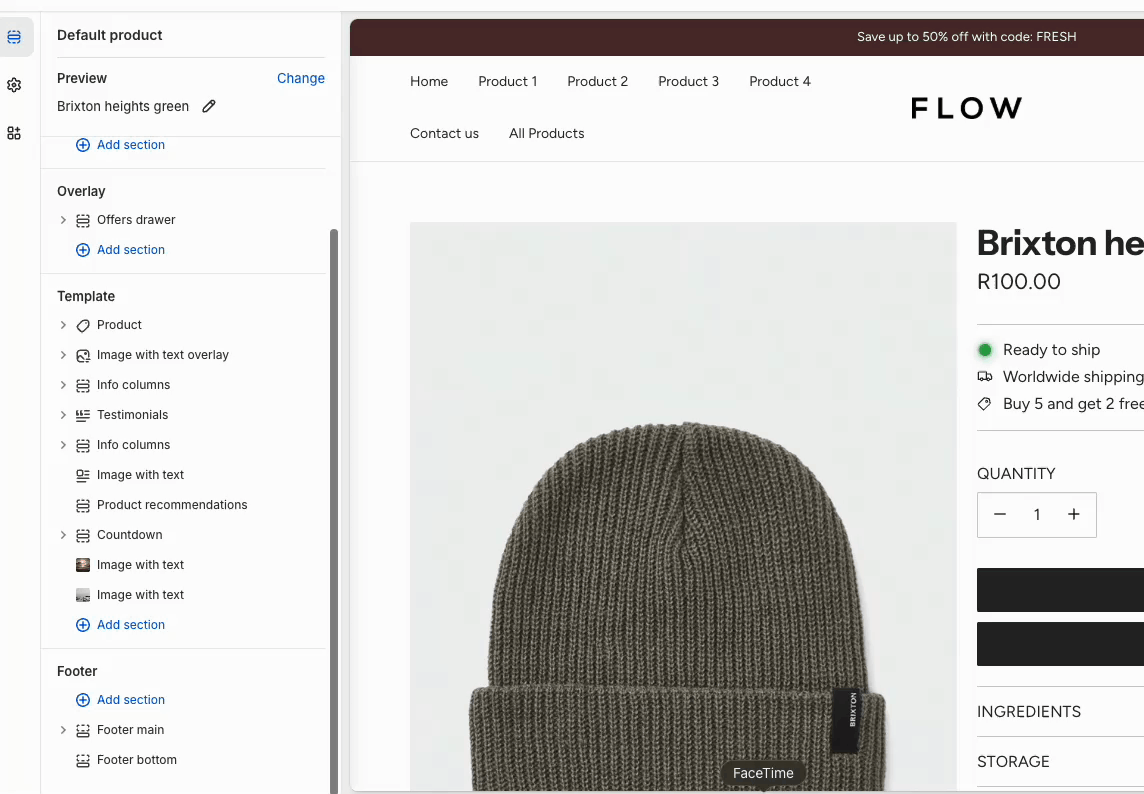Click Add section under Template
1144x794 pixels.
click(131, 625)
